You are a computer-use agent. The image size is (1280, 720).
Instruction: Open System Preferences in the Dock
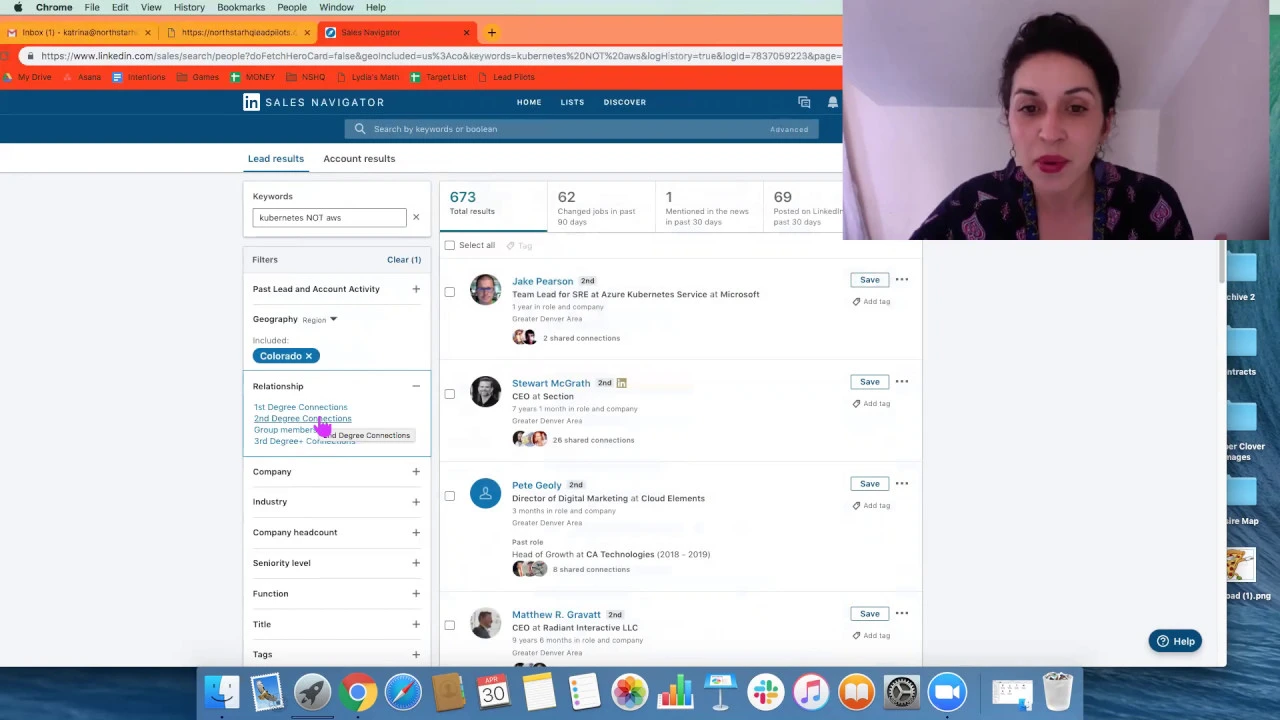click(901, 692)
